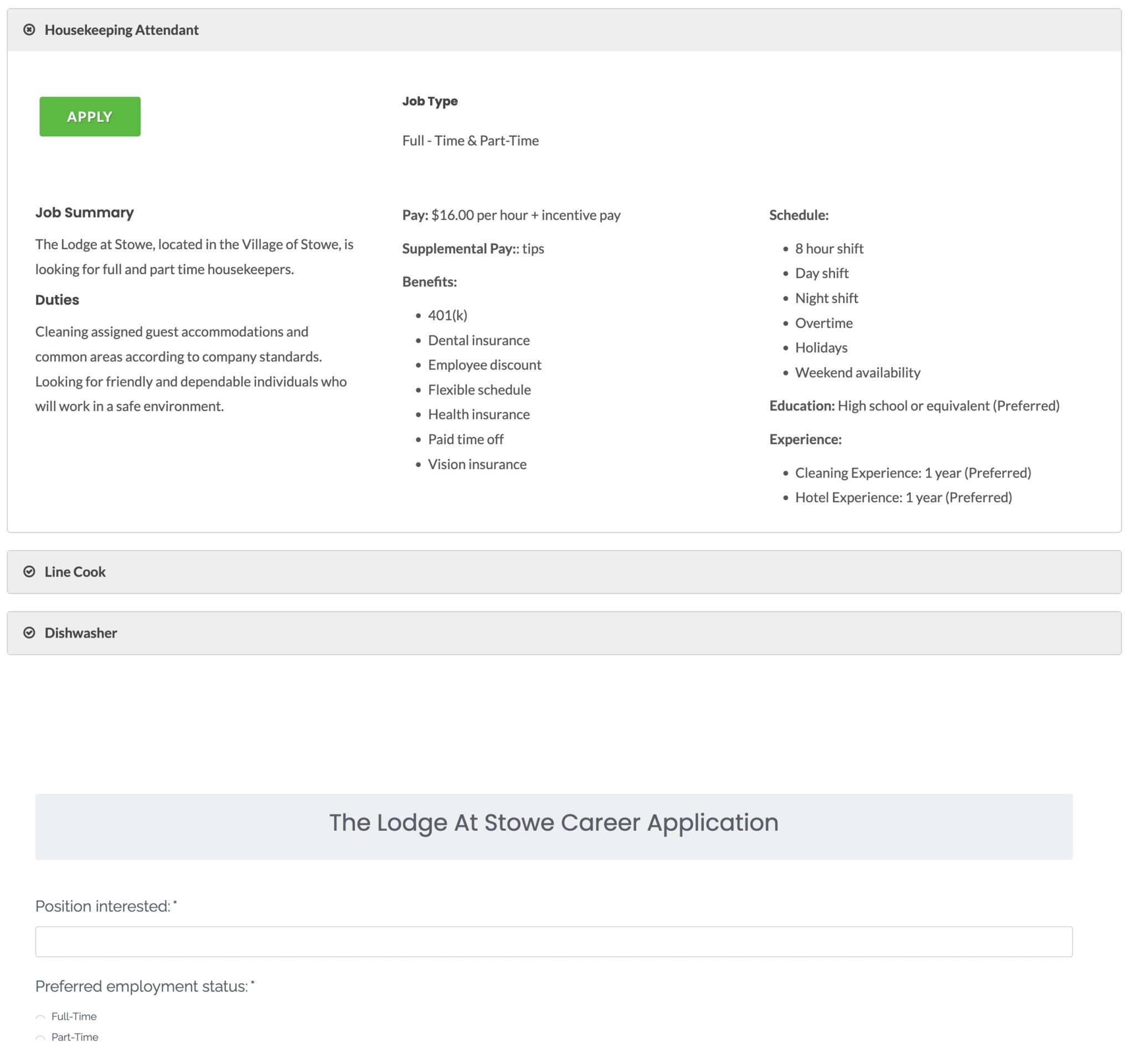This screenshot has height=1064, width=1134.
Task: Select the Part-Time radio button
Action: (x=40, y=1039)
